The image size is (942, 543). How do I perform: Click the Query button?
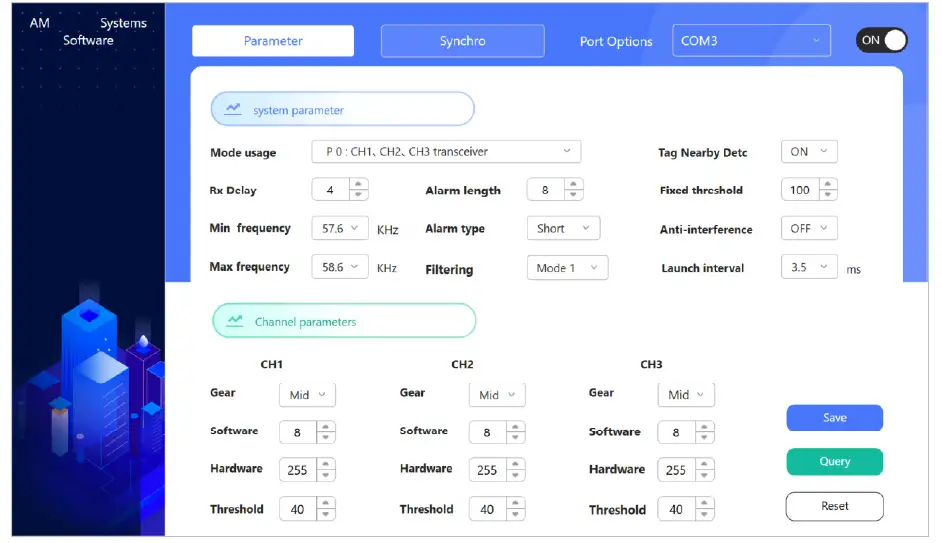tap(834, 461)
